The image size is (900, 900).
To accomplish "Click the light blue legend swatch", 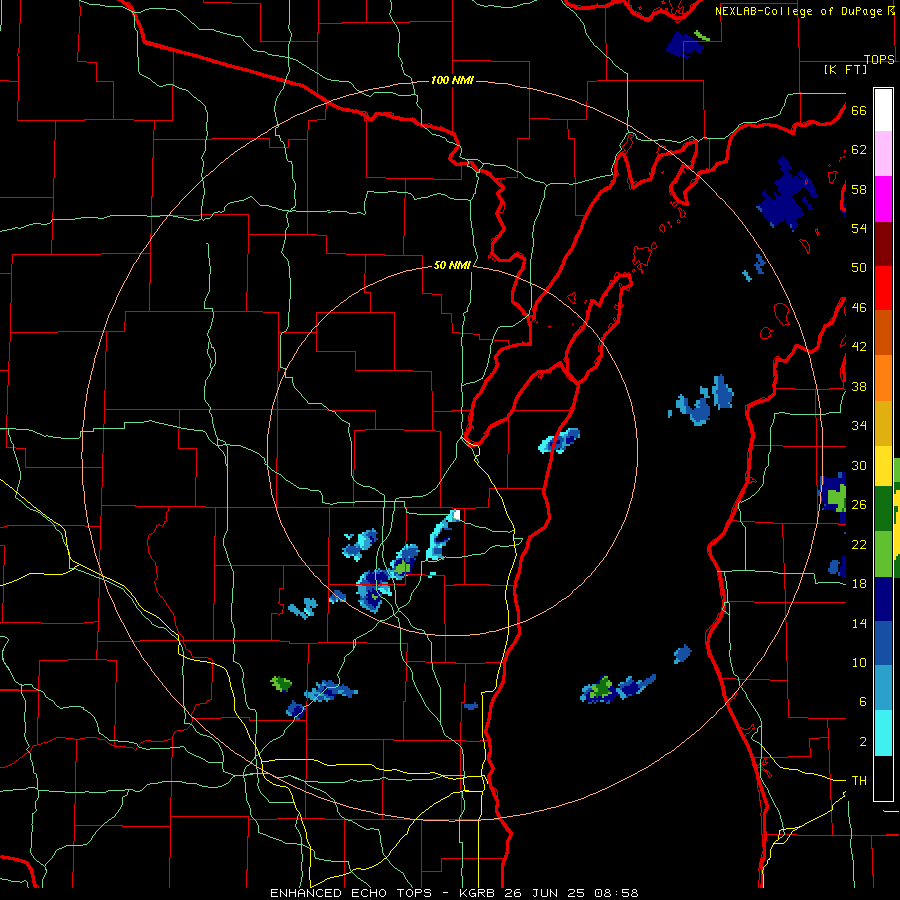I will coord(883,688).
